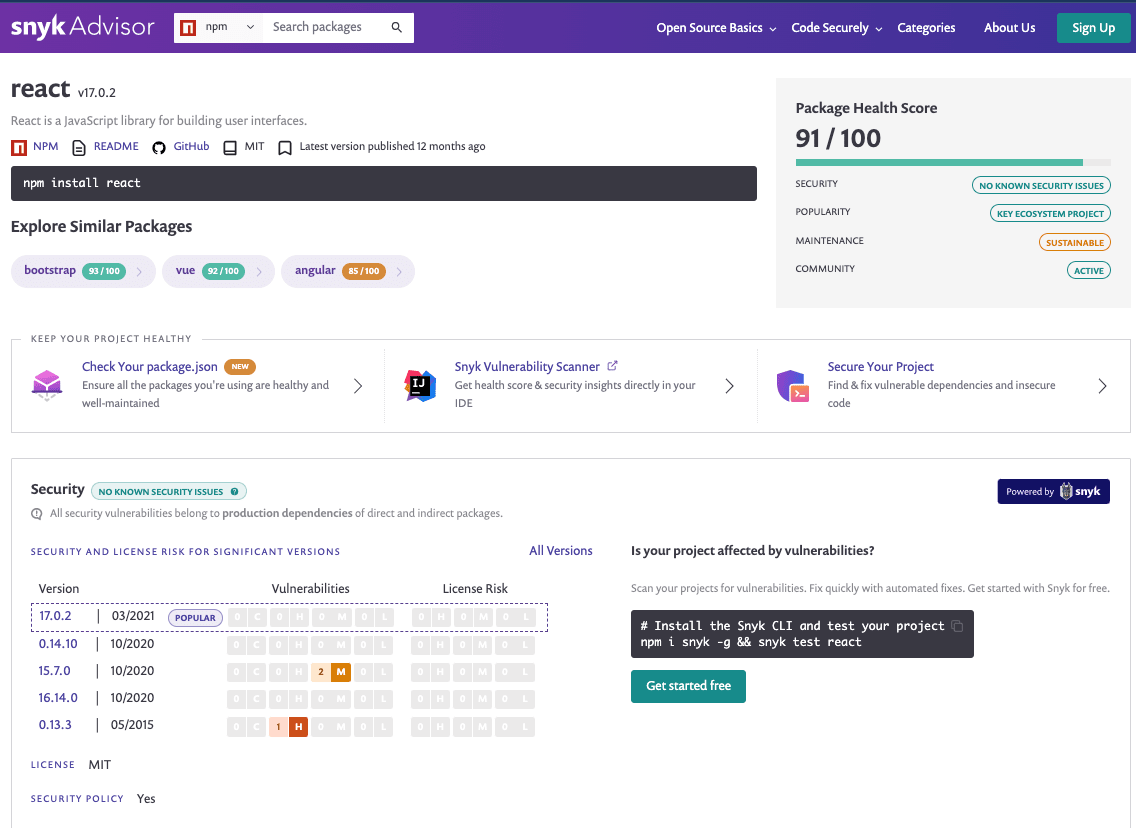
Task: Click the Key Ecosystem Project badge
Action: pos(1050,214)
